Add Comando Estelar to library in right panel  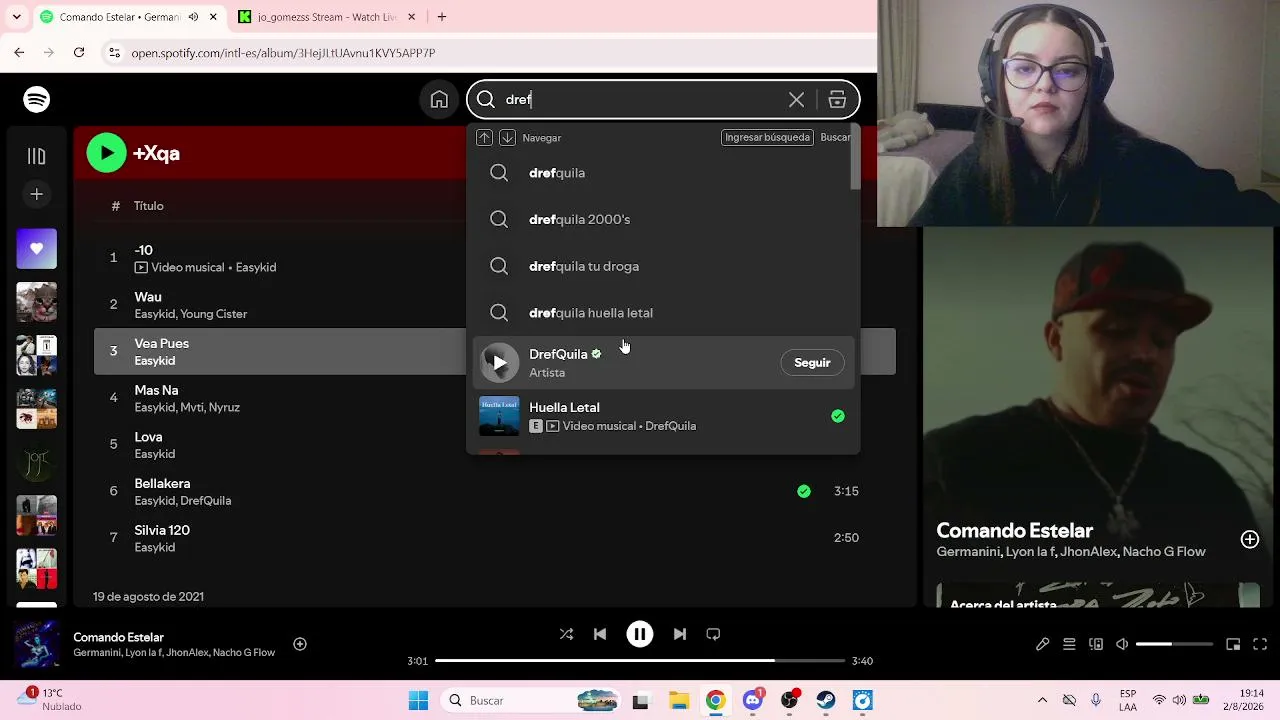pos(1250,540)
